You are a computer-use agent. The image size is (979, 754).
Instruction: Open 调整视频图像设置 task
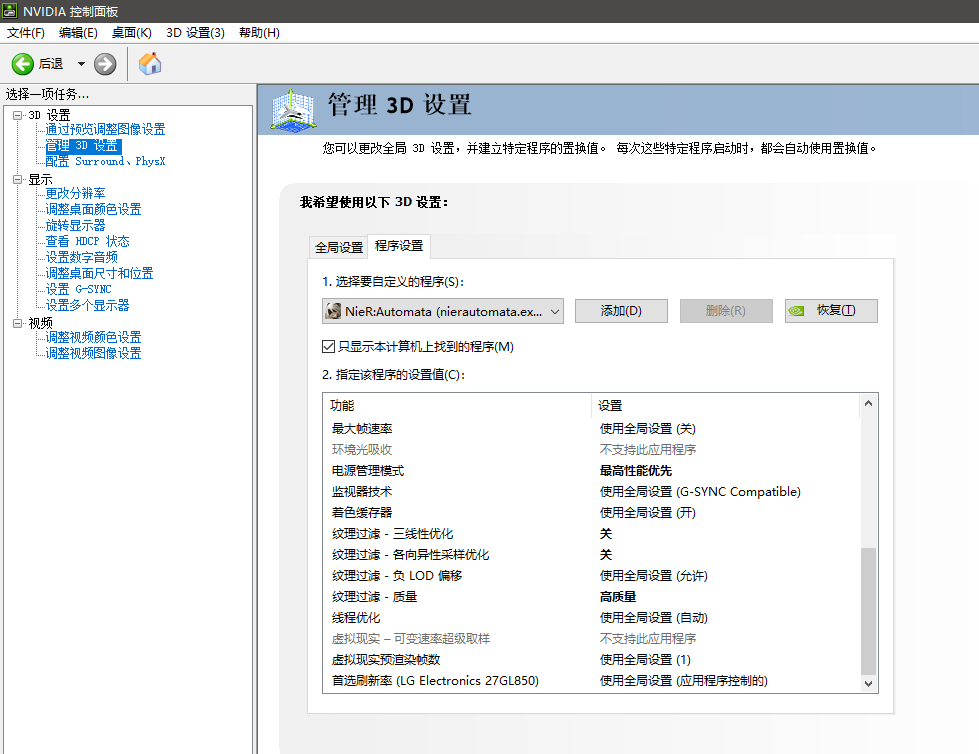tap(93, 353)
